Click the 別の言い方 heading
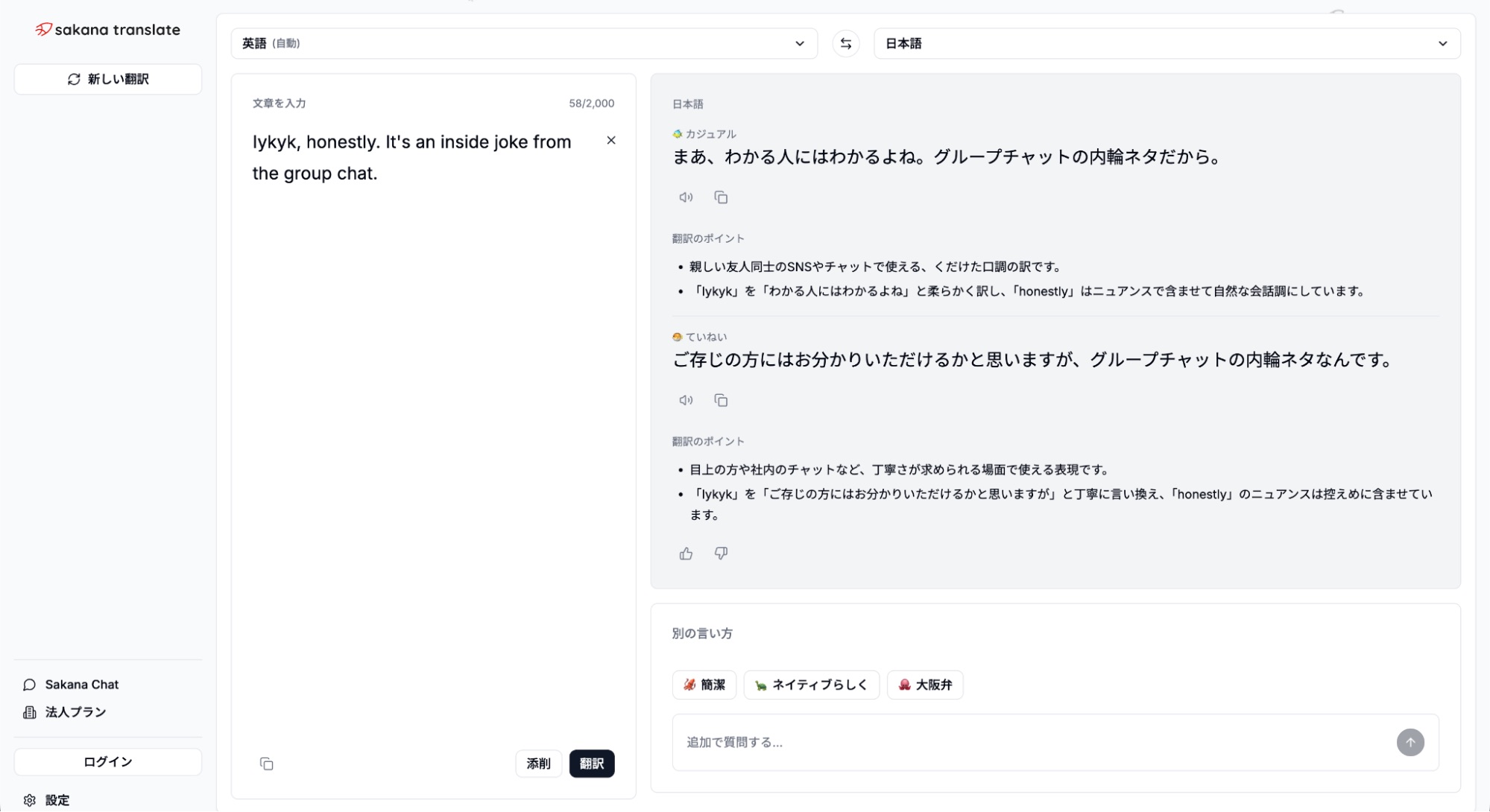This screenshot has height=812, width=1490. click(702, 633)
